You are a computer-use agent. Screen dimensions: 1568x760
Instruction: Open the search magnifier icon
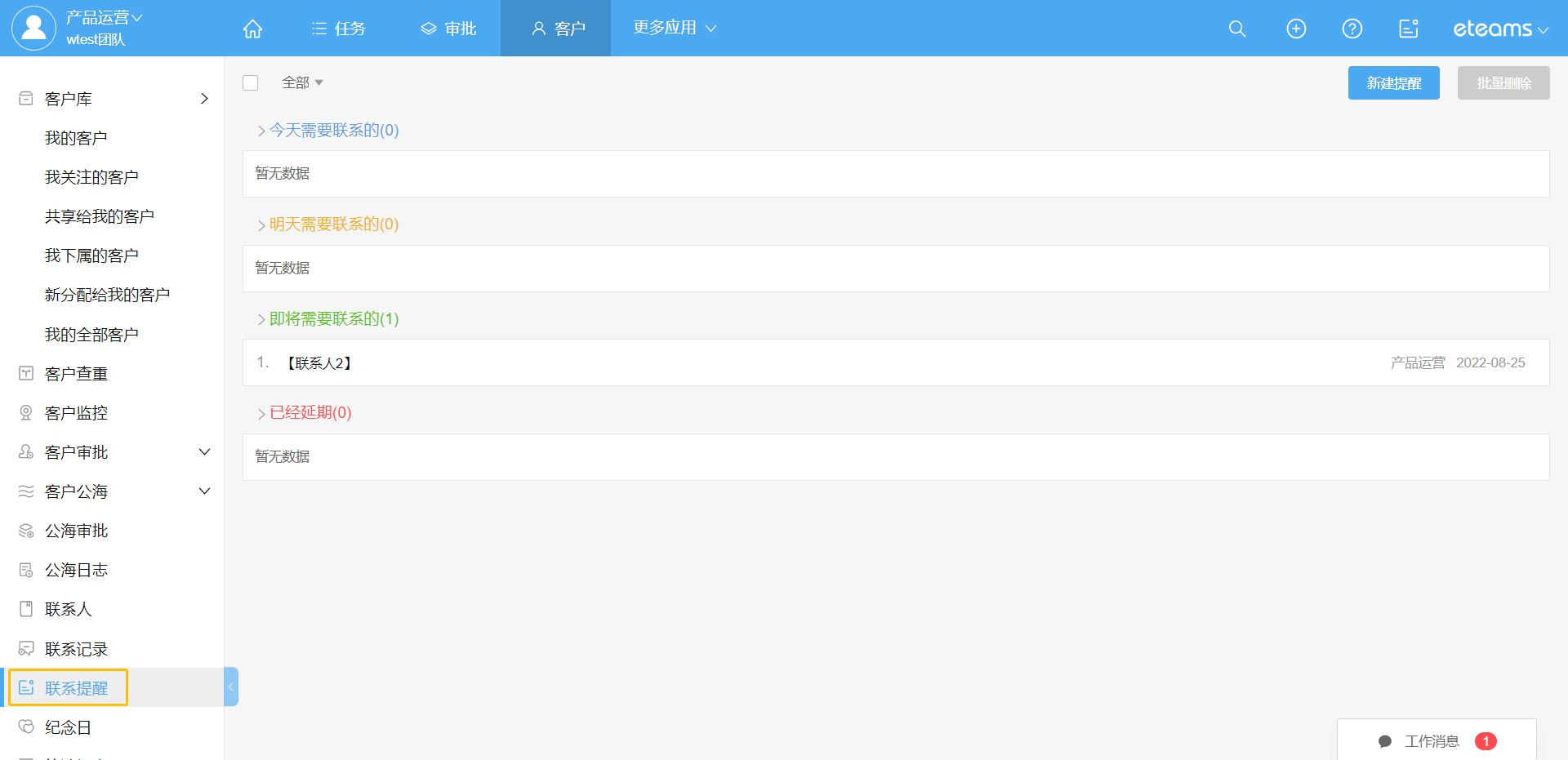point(1236,29)
